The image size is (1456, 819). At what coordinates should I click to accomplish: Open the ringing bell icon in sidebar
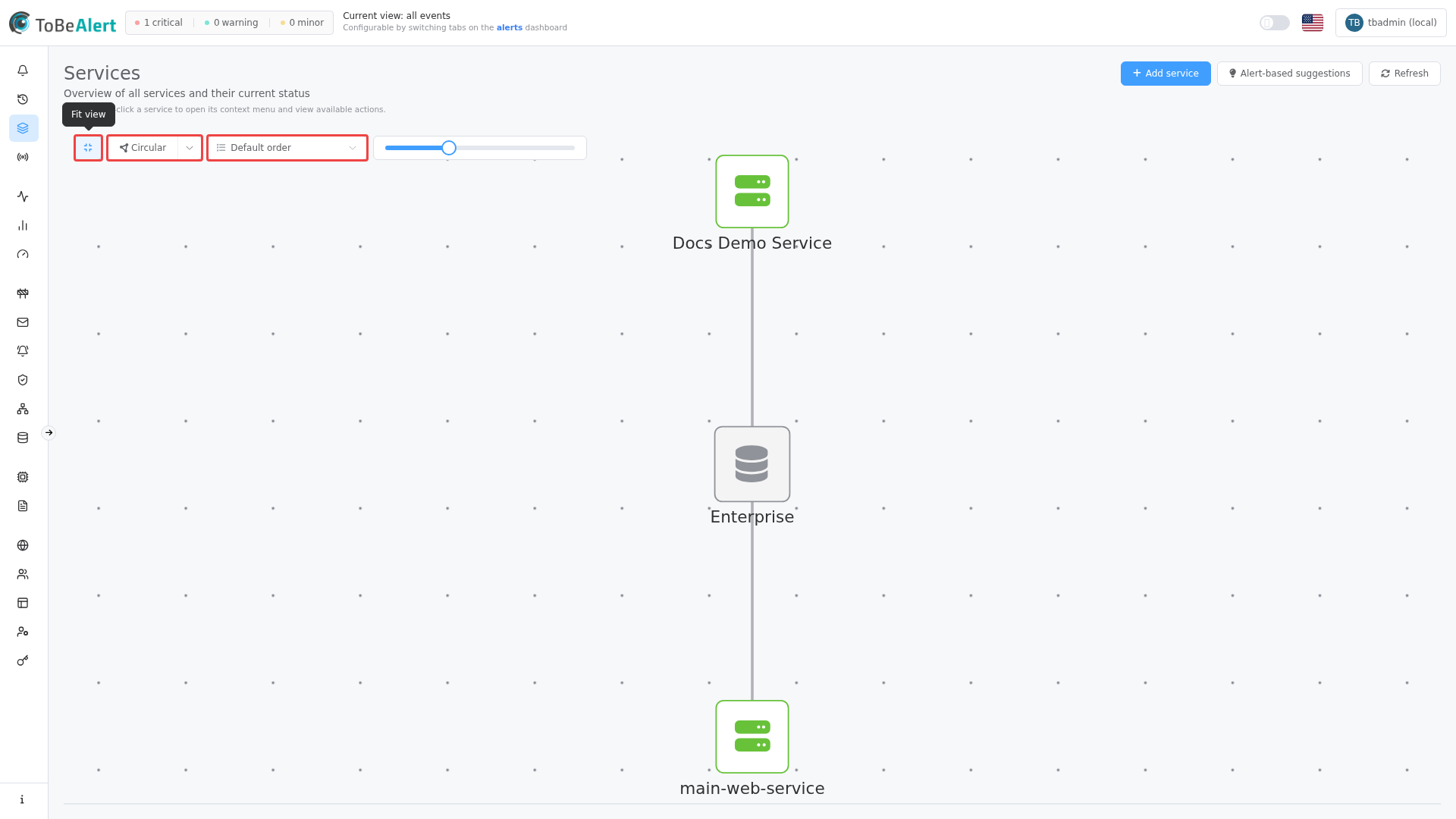pos(23,351)
